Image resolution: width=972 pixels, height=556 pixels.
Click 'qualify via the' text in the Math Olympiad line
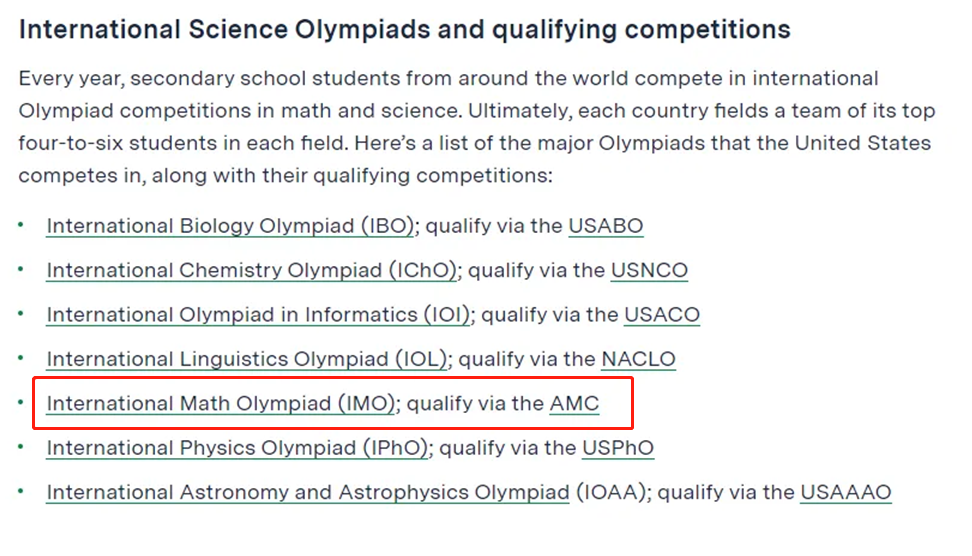pyautogui.click(x=475, y=404)
